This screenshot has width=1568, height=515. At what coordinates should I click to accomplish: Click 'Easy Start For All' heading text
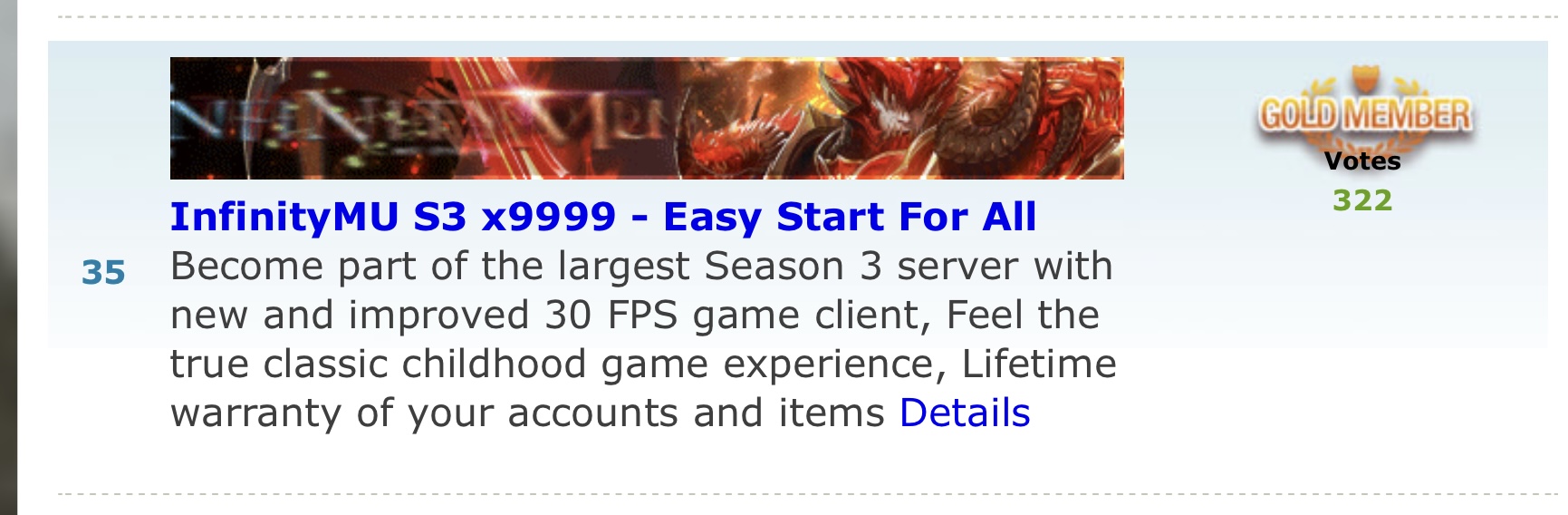point(850,217)
